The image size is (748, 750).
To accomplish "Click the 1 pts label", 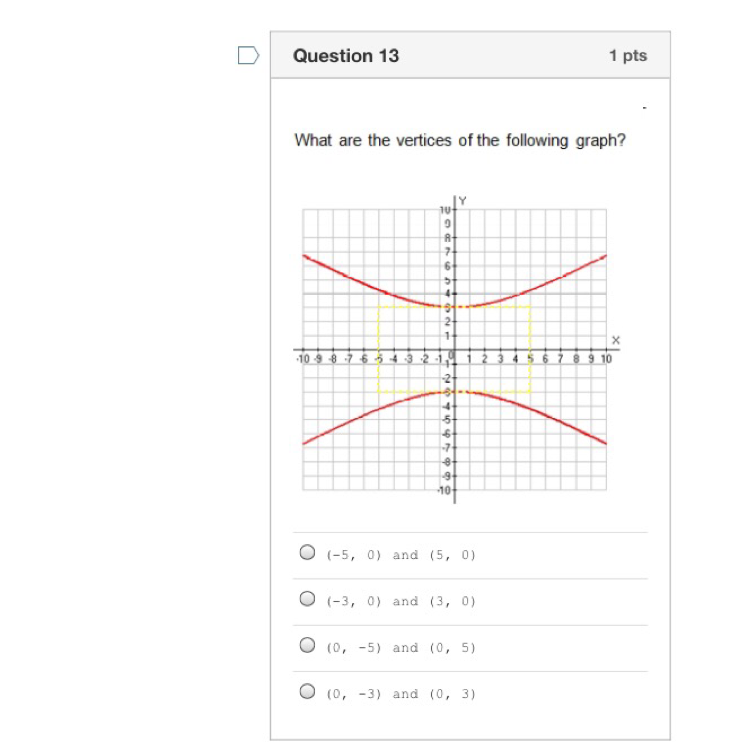I will pyautogui.click(x=628, y=56).
